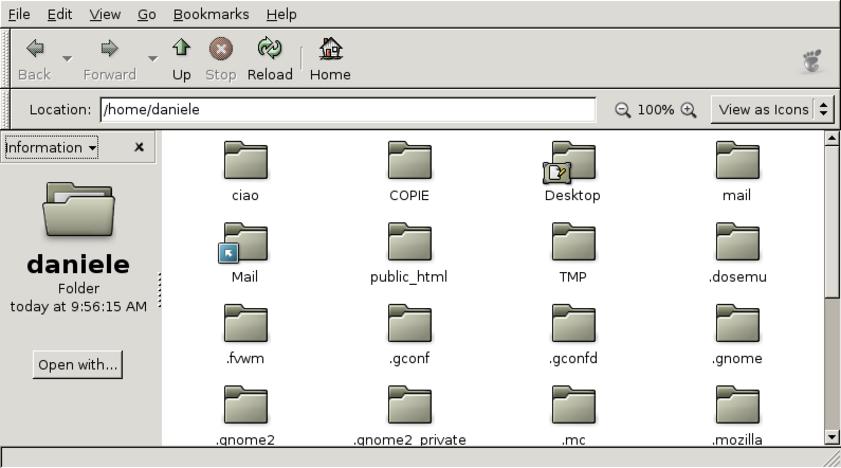Viewport: 841px width, 468px height.
Task: Click the scrollbar down arrow
Action: point(832,437)
